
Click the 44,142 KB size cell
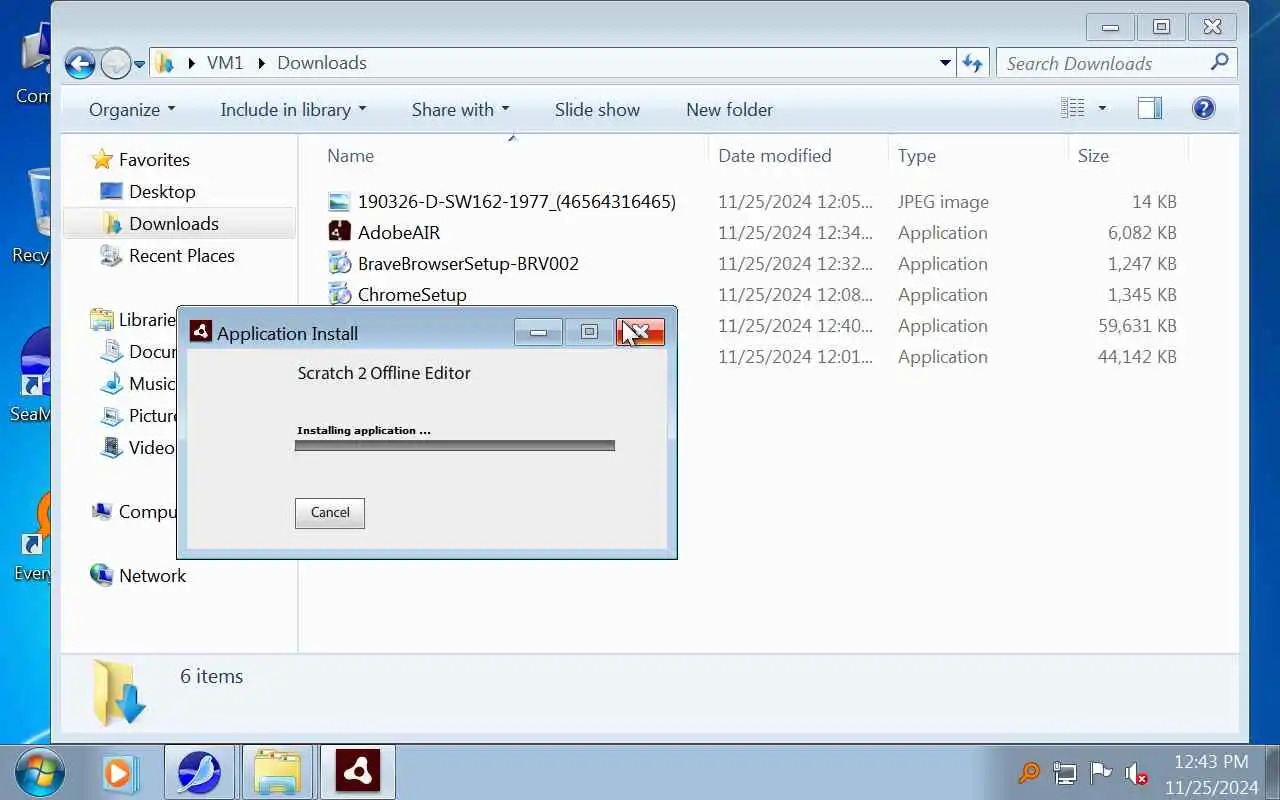(1137, 357)
